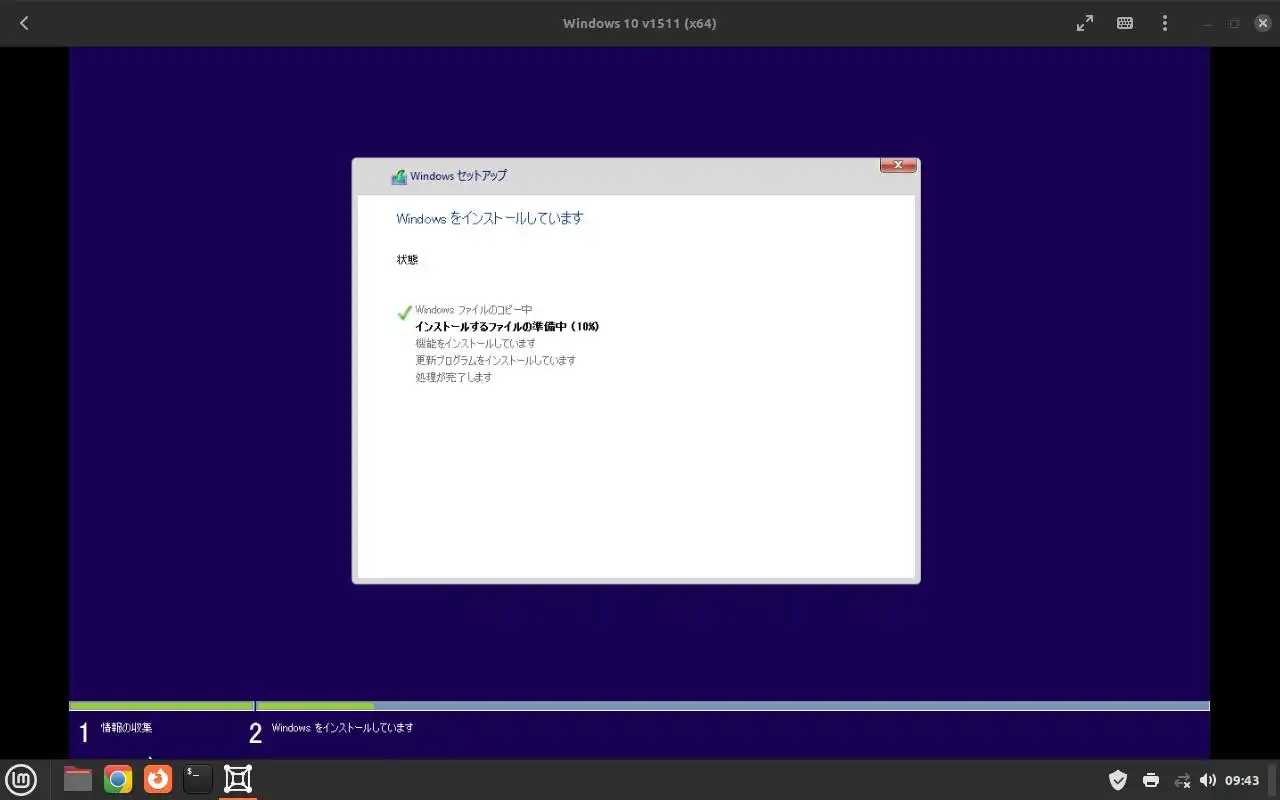Click step 2 "Windows をインストールしています" label
Screen dimensions: 1280x800
[x=342, y=728]
